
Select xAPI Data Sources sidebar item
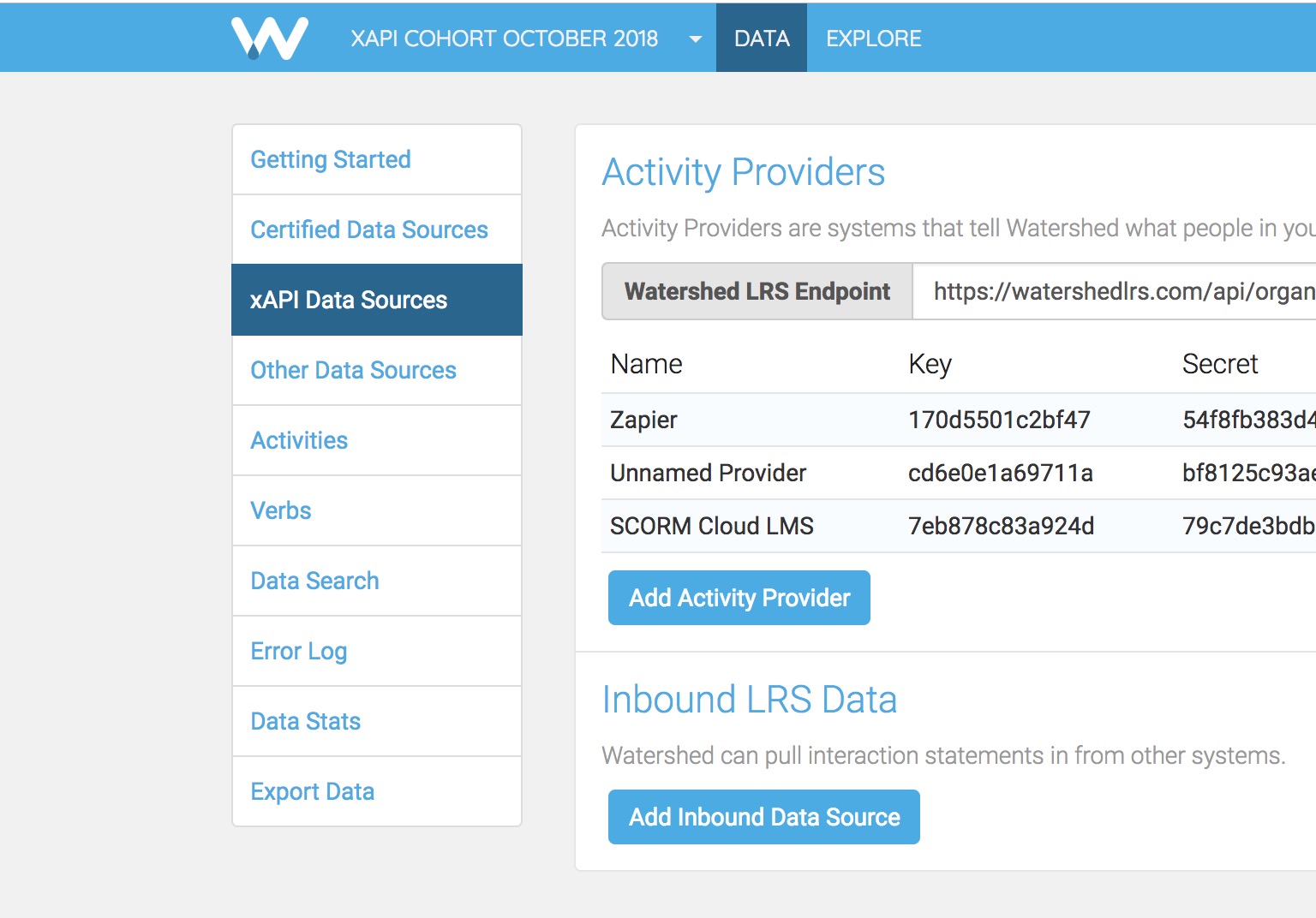pyautogui.click(x=349, y=301)
